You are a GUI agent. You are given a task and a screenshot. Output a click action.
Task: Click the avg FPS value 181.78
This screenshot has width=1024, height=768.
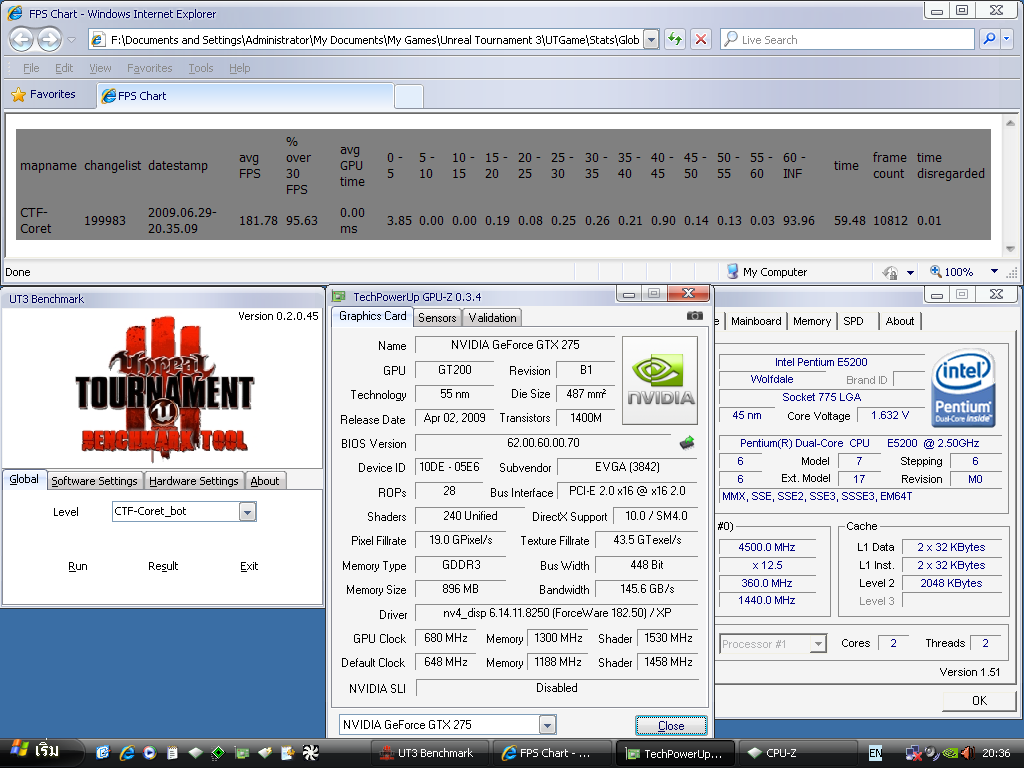point(258,221)
